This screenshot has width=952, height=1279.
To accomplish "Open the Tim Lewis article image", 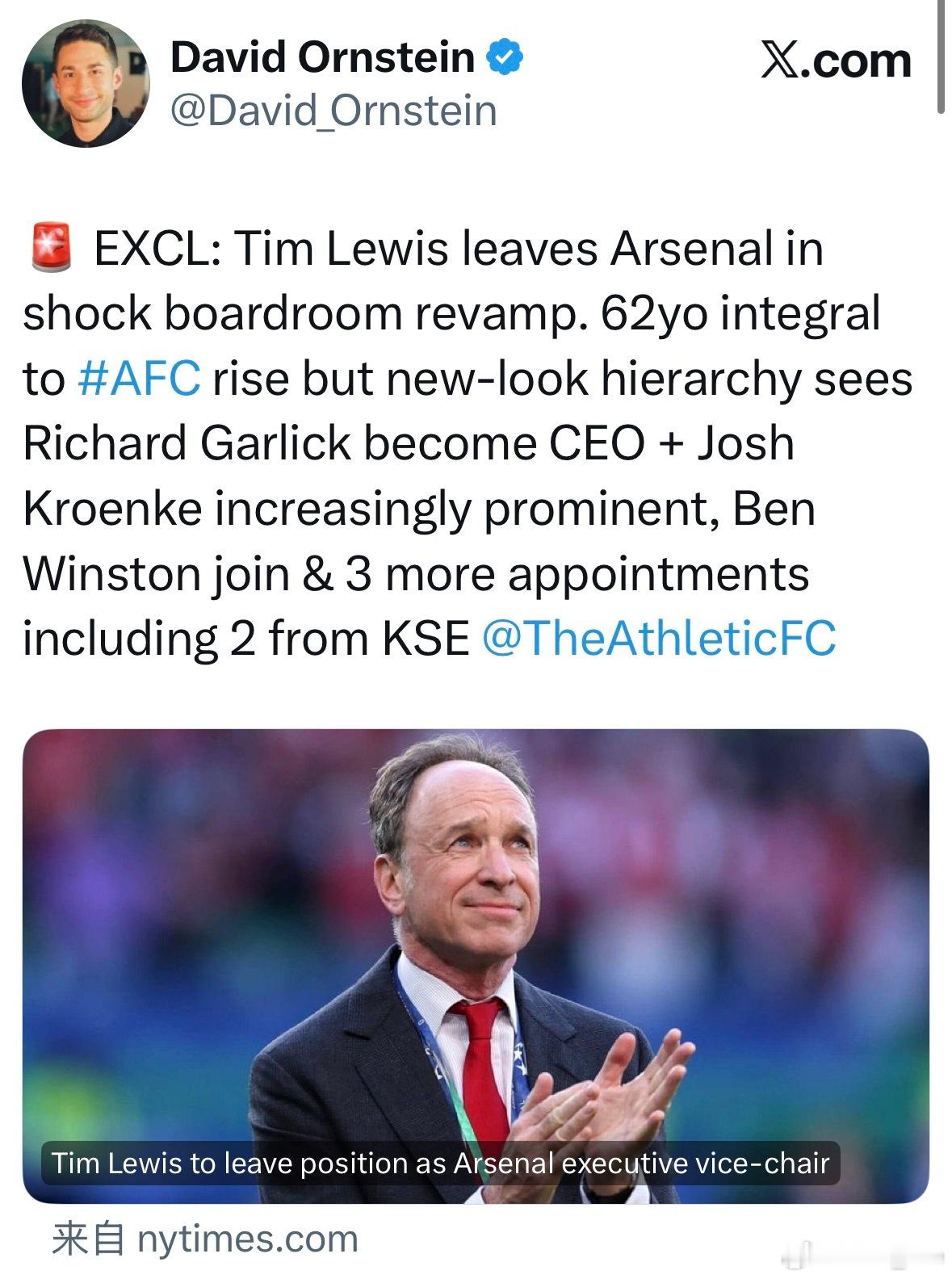I will click(476, 966).
